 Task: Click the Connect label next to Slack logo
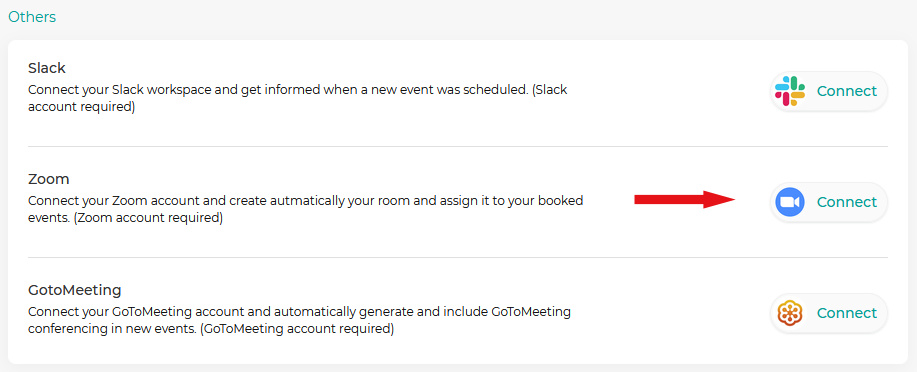(846, 91)
